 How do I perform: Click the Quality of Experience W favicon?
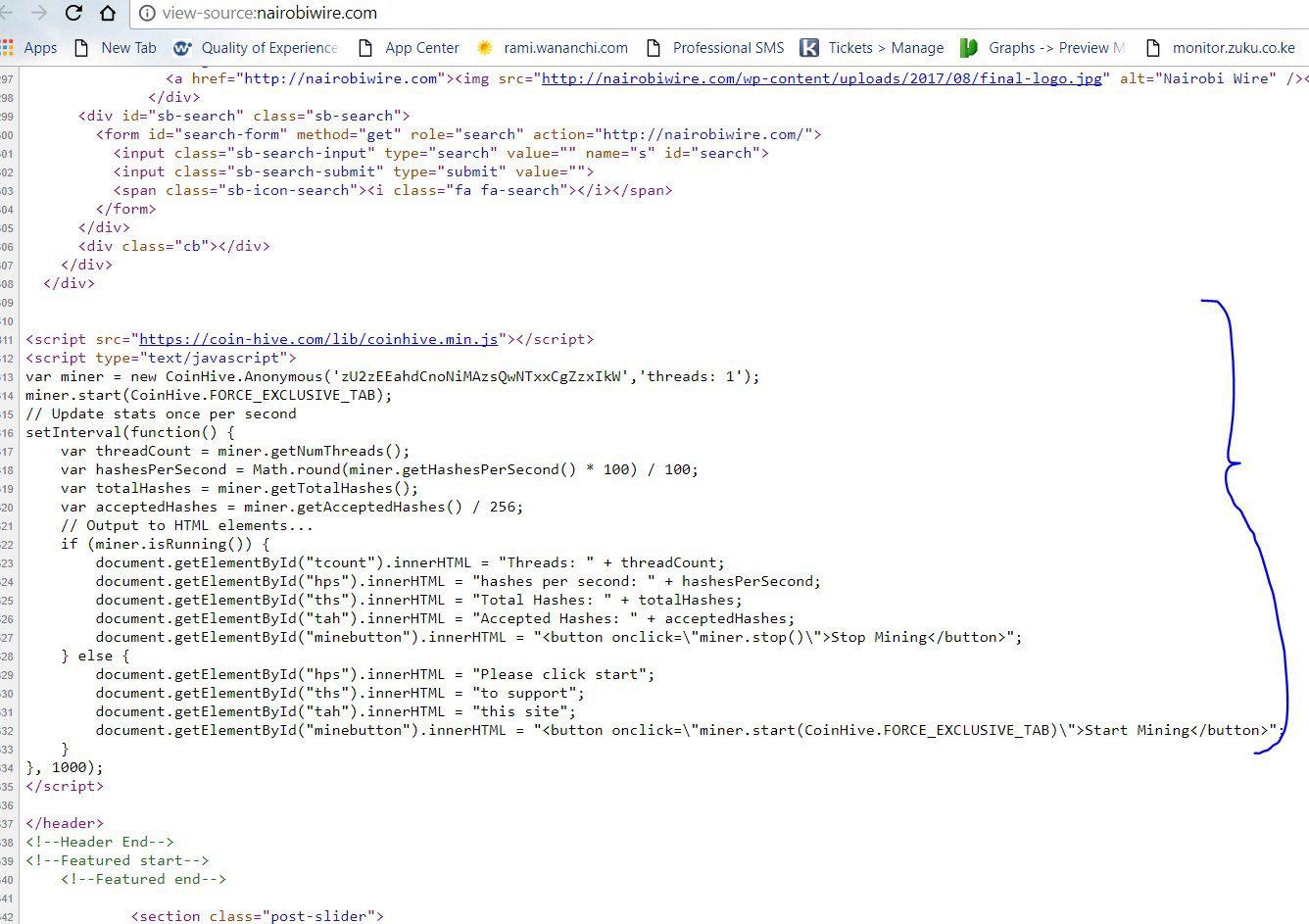coord(182,47)
